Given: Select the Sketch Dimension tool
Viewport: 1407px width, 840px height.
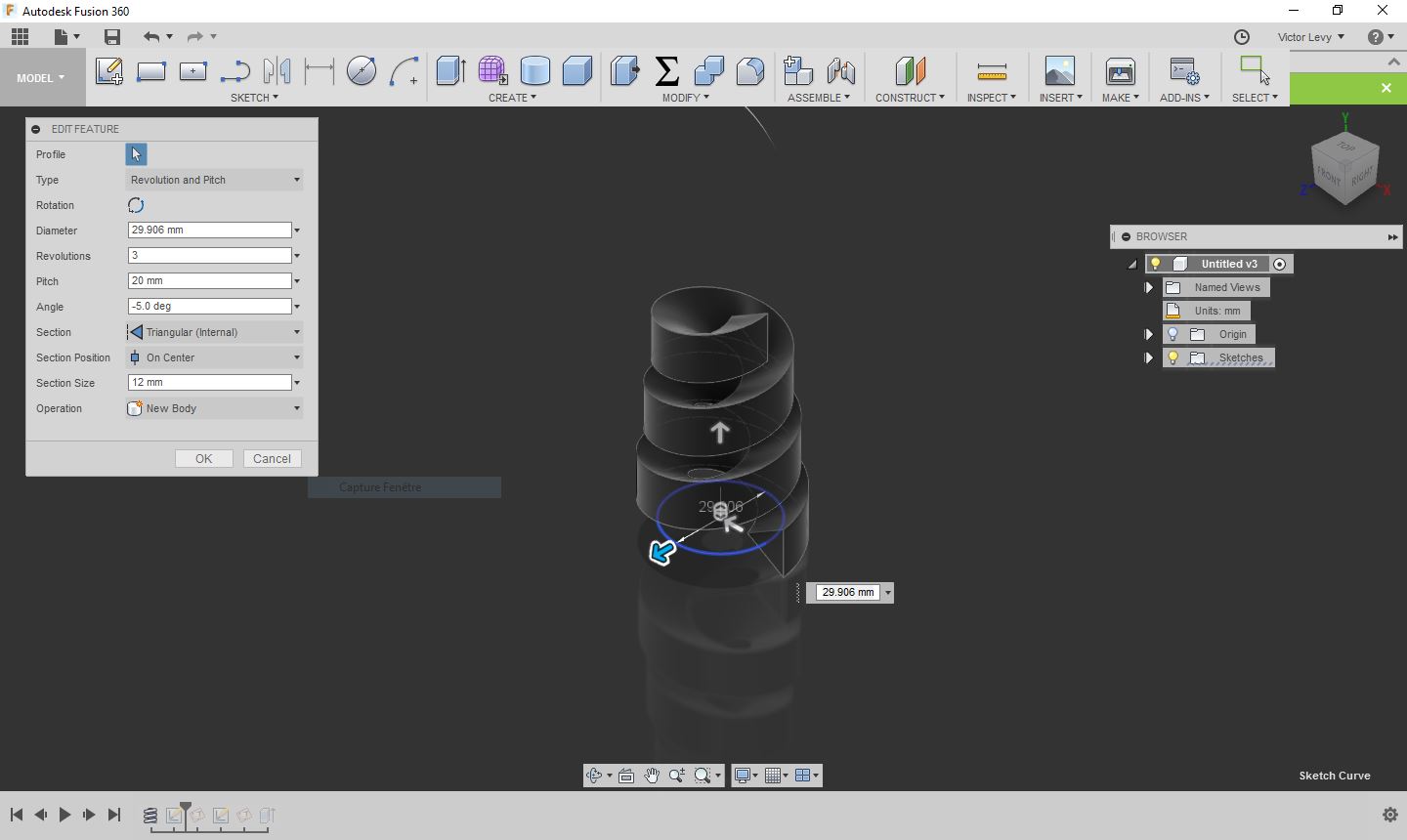Looking at the screenshot, I should [320, 70].
